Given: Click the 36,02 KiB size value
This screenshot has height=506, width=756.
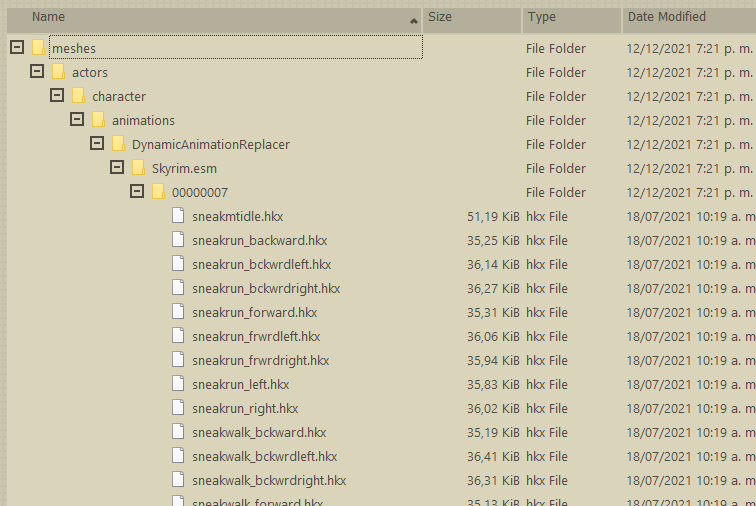Looking at the screenshot, I should 493,409.
